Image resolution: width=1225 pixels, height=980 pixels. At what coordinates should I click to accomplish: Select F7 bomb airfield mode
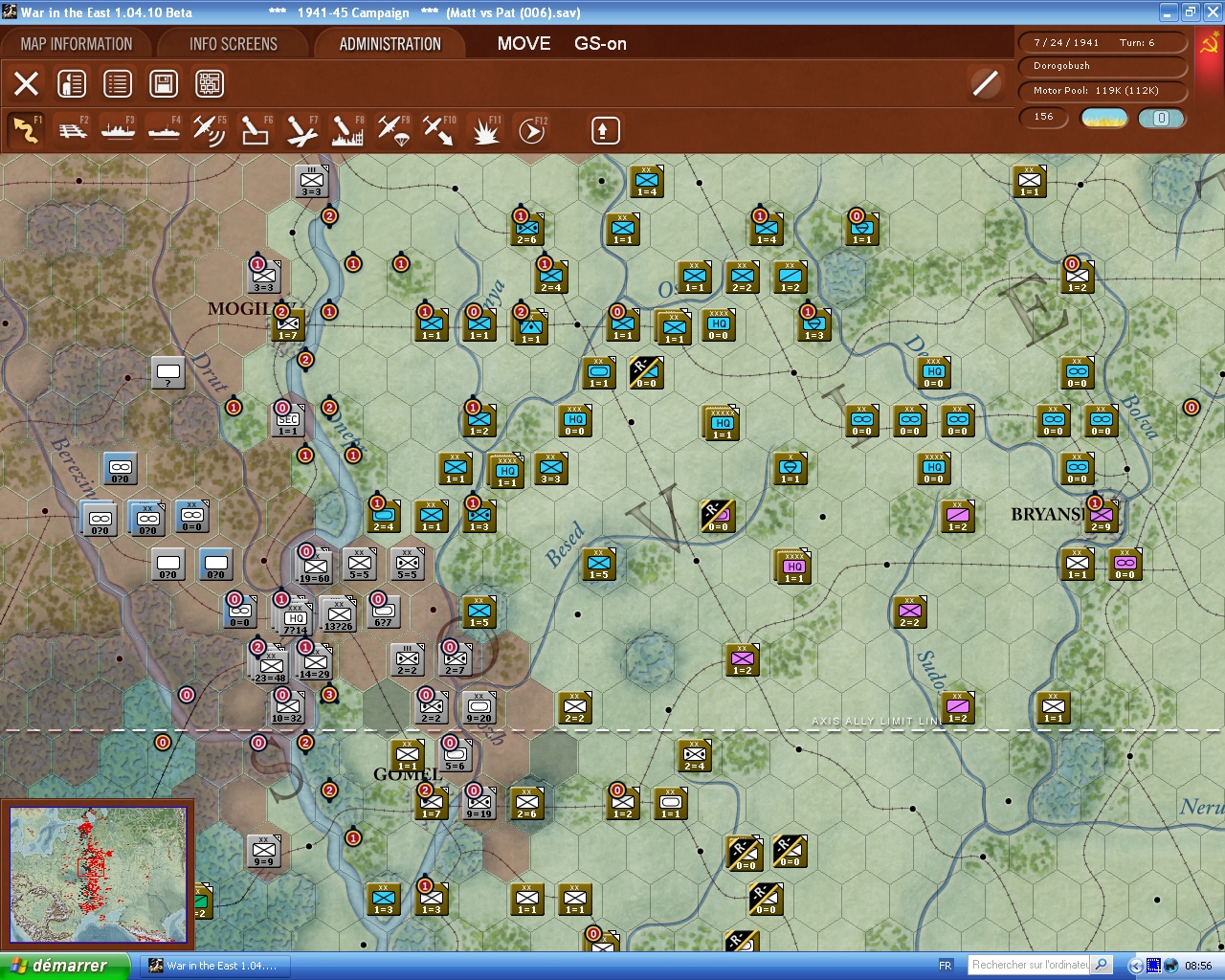[x=301, y=130]
